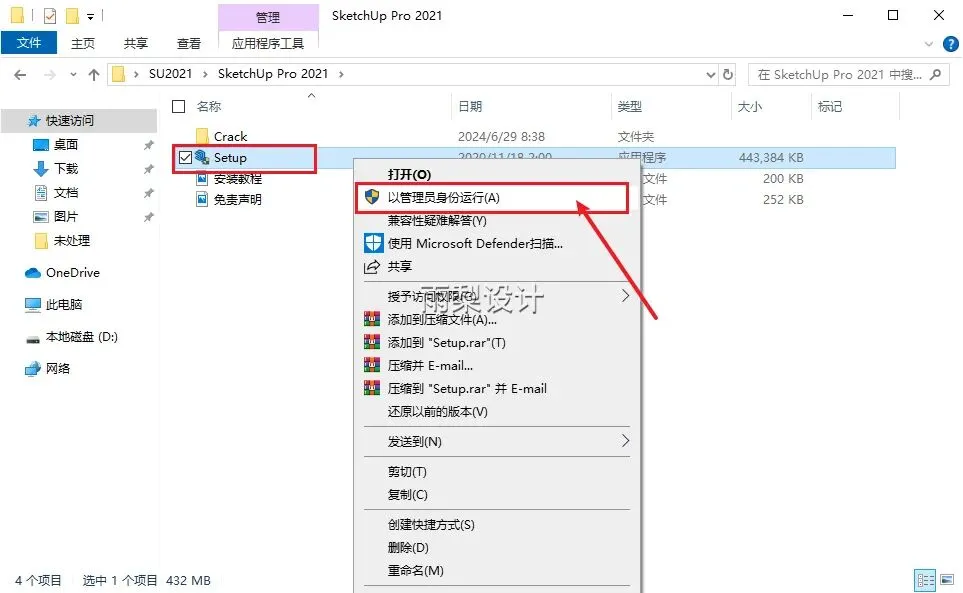Image resolution: width=963 pixels, height=593 pixels.
Task: Click the Forward navigation arrow
Action: coord(49,75)
